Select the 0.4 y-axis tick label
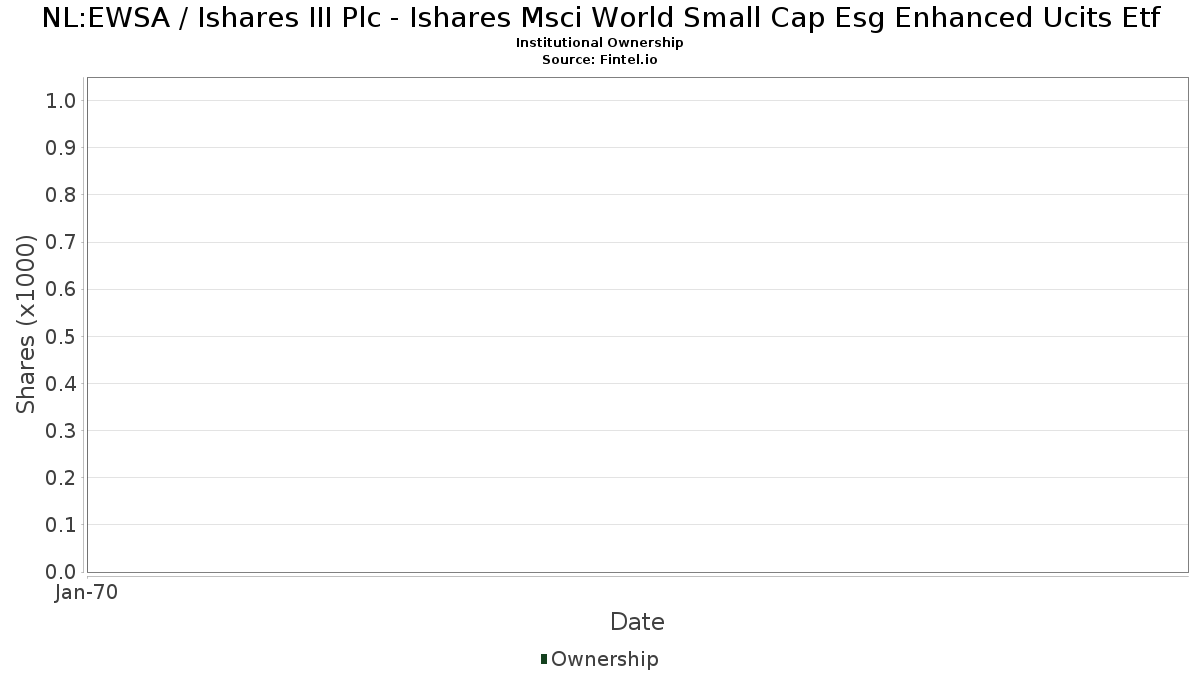Screen dimensions: 1200x675 click(61, 384)
